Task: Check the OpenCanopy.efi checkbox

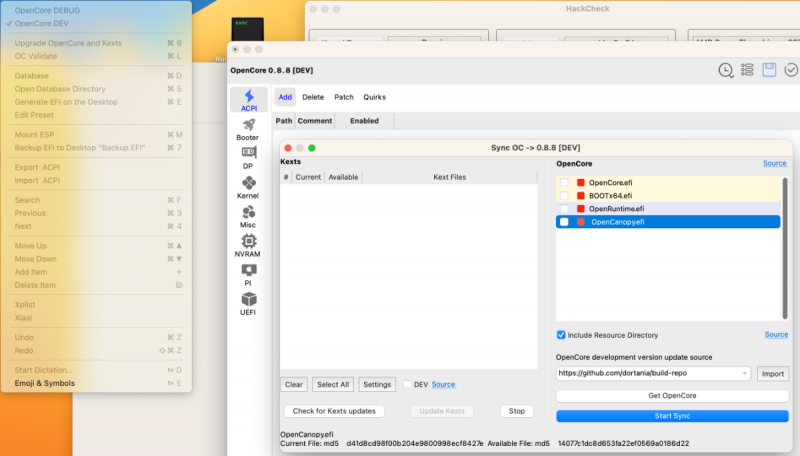Action: pos(564,222)
